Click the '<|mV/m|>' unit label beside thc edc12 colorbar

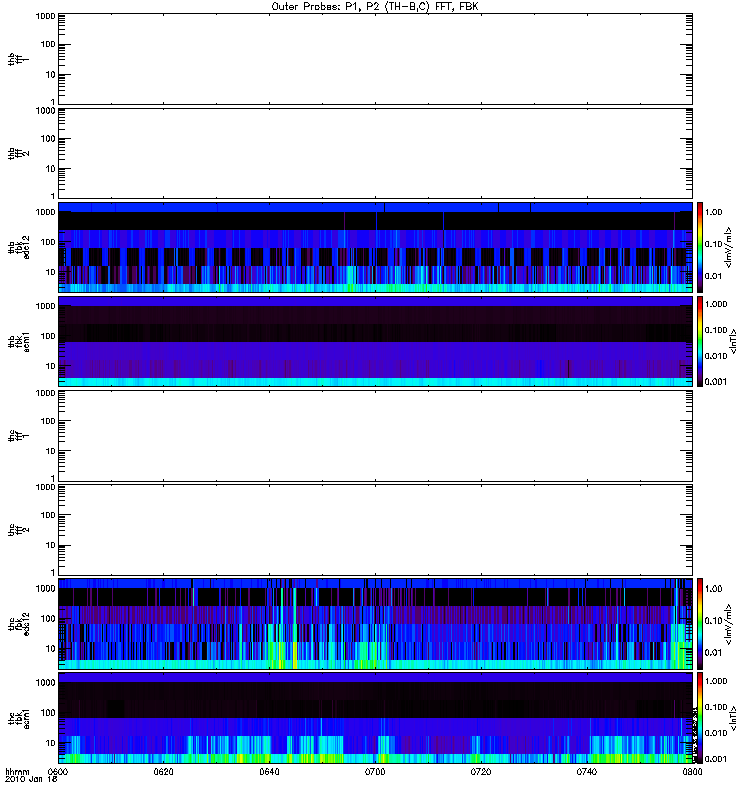click(729, 624)
